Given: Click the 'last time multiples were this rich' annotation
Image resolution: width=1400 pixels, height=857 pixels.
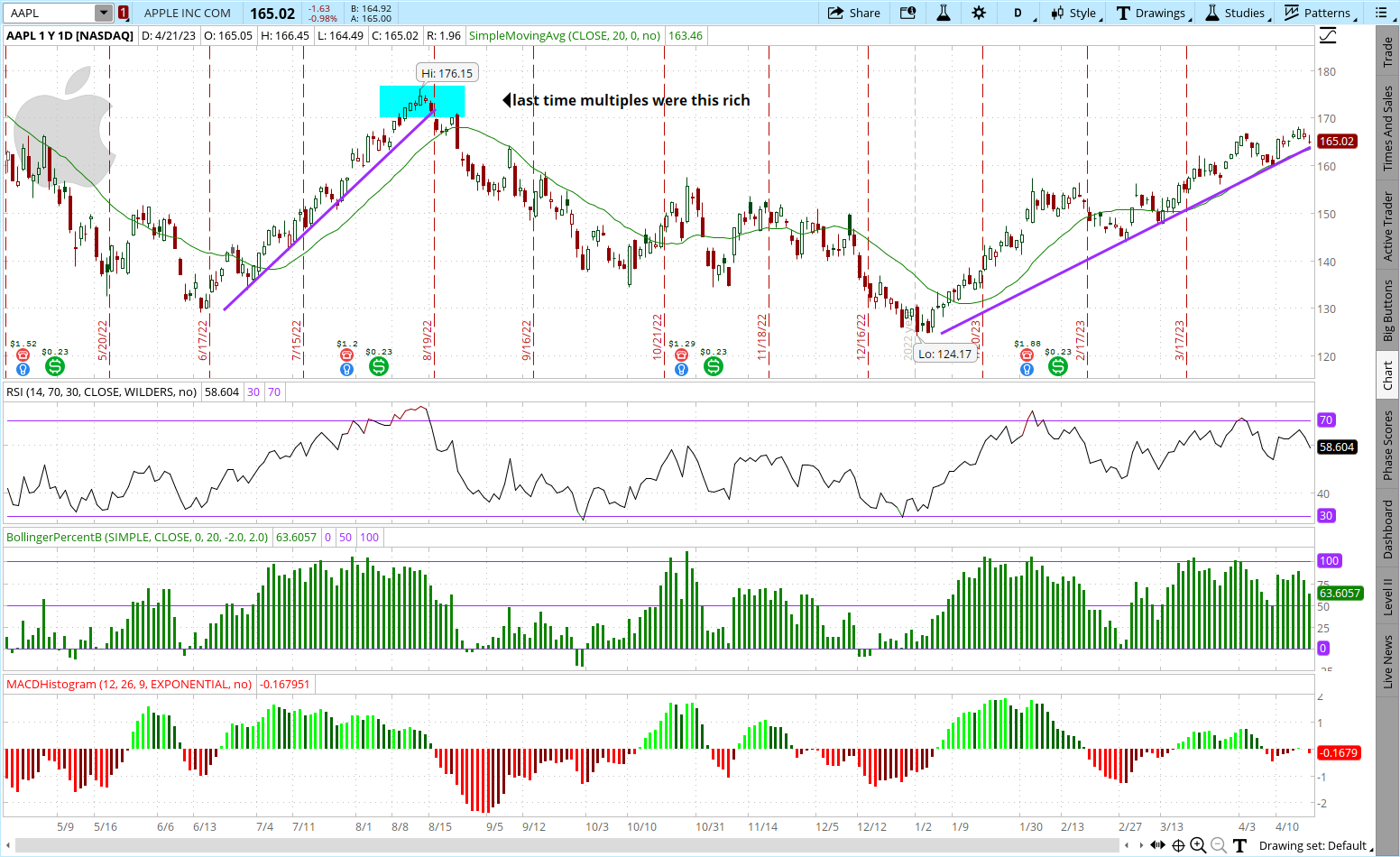Looking at the screenshot, I should tap(631, 100).
